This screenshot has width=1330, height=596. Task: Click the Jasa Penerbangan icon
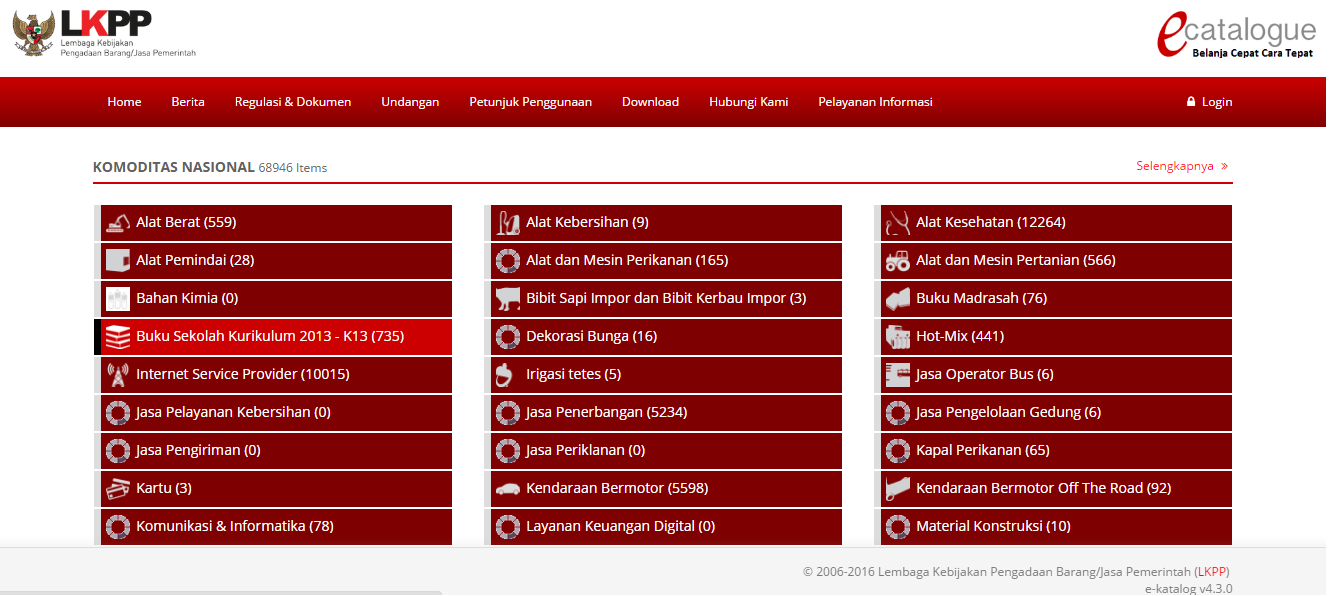pos(508,413)
